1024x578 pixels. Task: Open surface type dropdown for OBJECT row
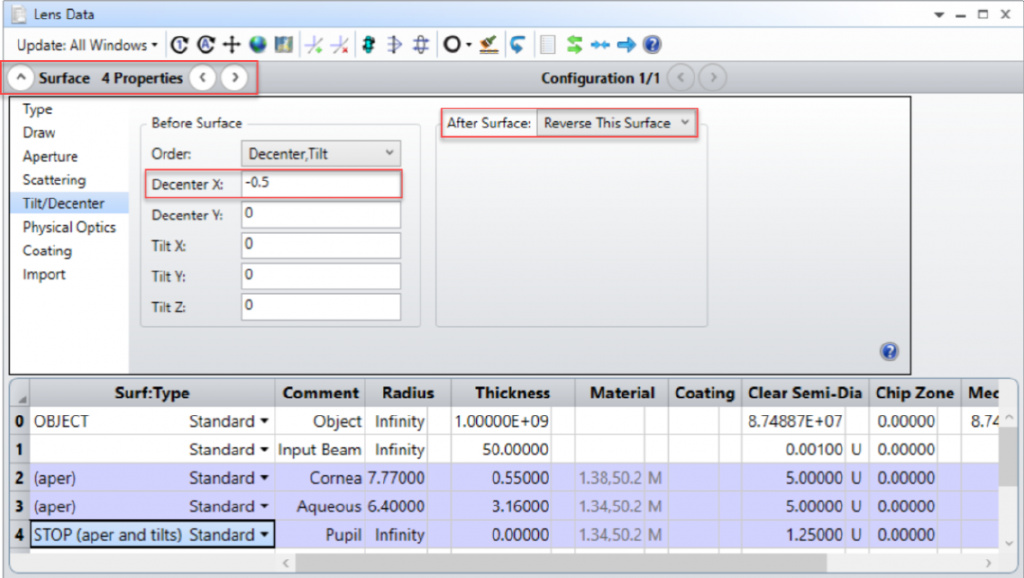click(264, 421)
